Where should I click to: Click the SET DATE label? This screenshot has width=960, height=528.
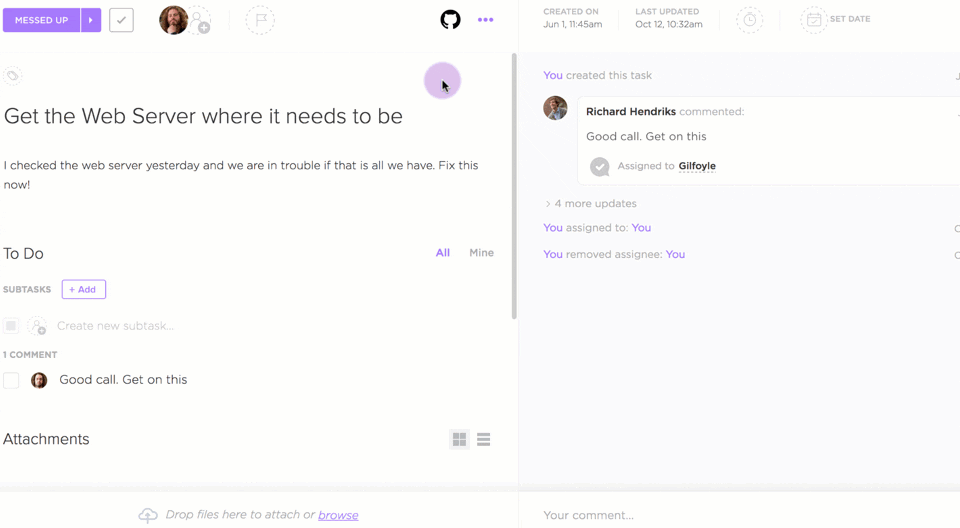coord(850,19)
